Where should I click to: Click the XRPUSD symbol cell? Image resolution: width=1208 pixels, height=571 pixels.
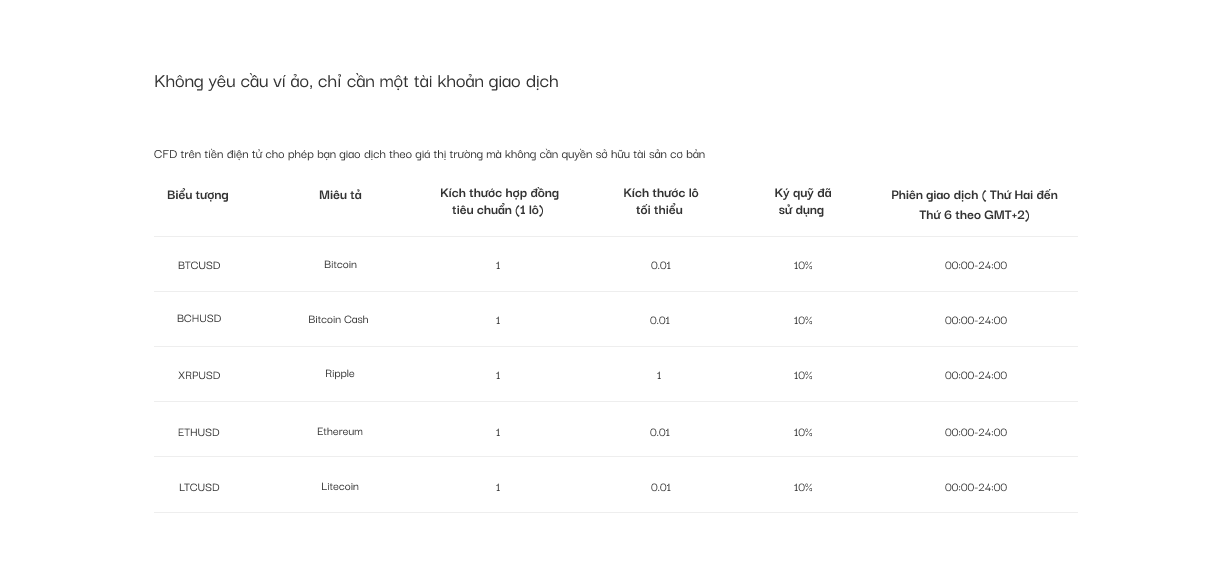(199, 375)
